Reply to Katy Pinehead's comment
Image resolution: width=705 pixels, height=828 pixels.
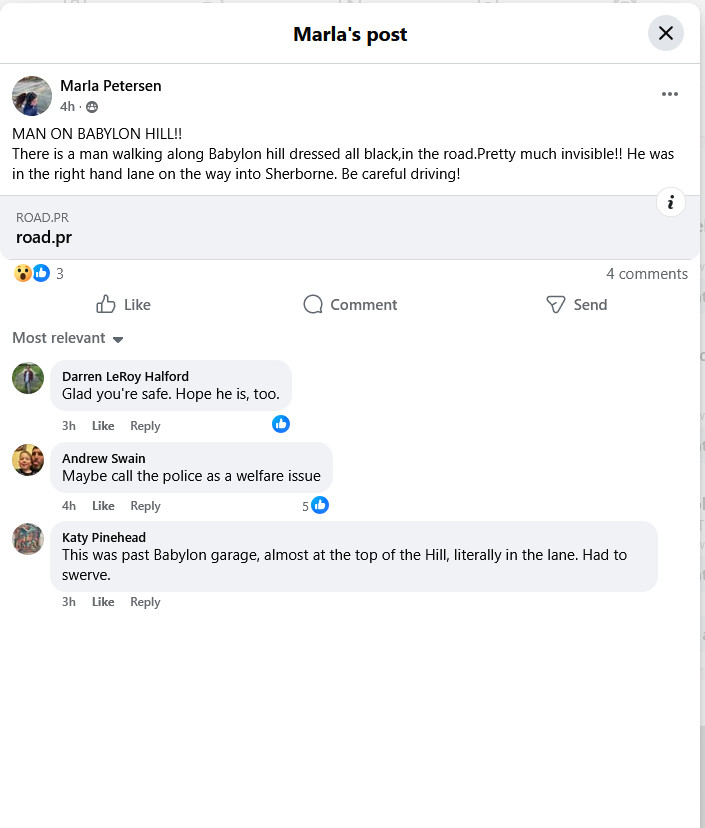(145, 602)
